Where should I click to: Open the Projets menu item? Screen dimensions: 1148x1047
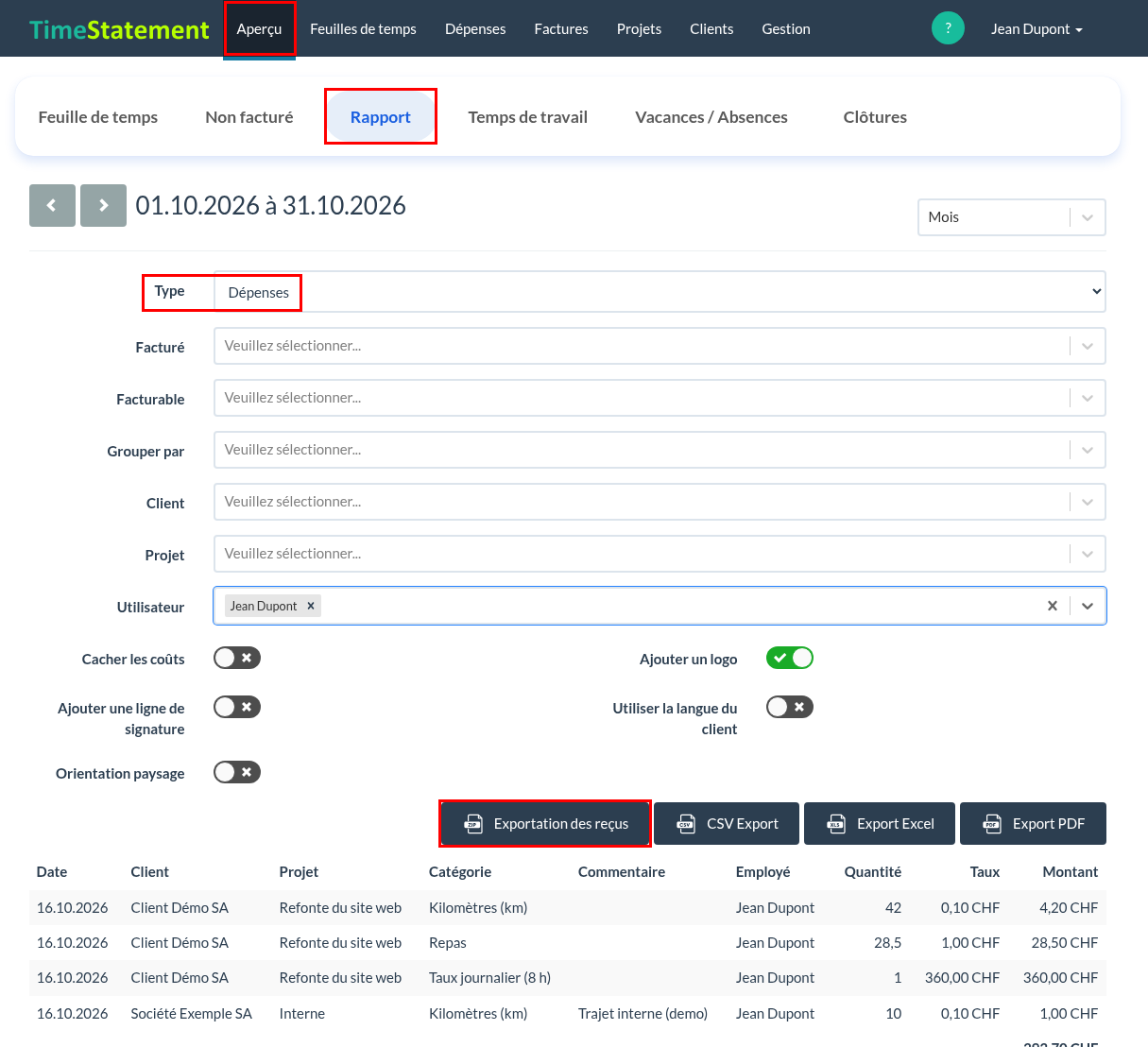pos(639,29)
